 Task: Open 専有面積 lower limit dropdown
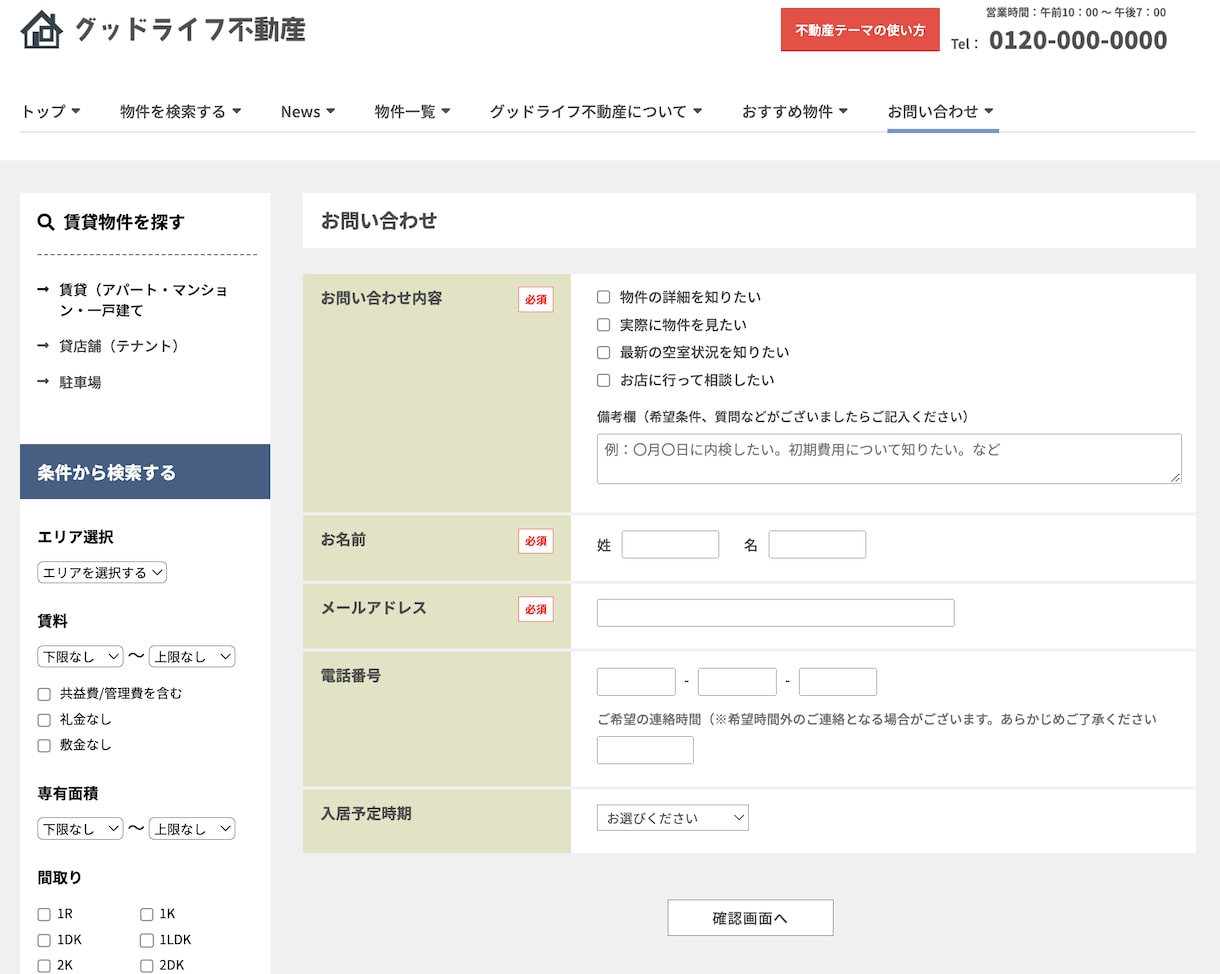pyautogui.click(x=80, y=828)
